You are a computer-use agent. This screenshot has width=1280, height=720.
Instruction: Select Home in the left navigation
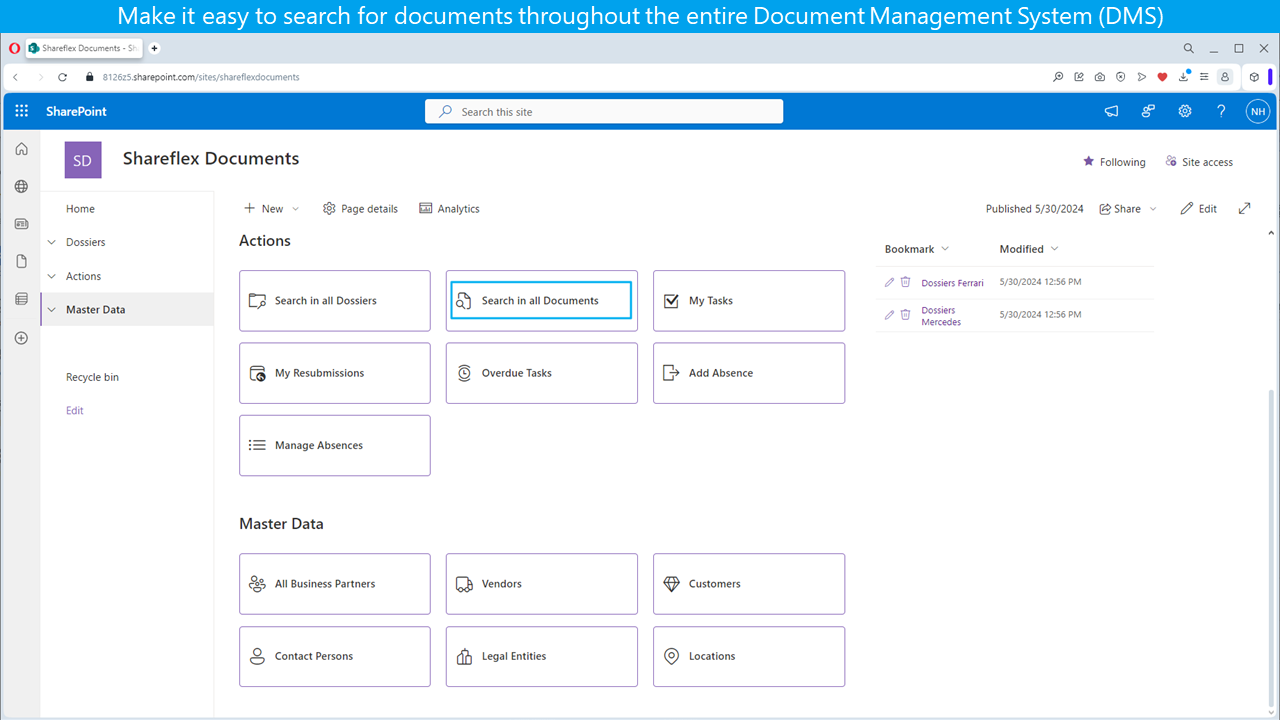80,209
